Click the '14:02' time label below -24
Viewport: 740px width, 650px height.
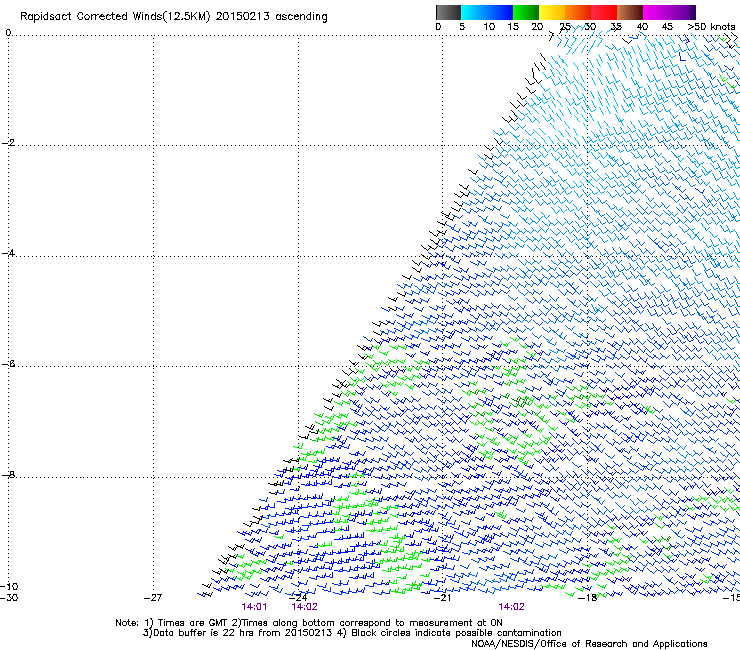point(304,607)
